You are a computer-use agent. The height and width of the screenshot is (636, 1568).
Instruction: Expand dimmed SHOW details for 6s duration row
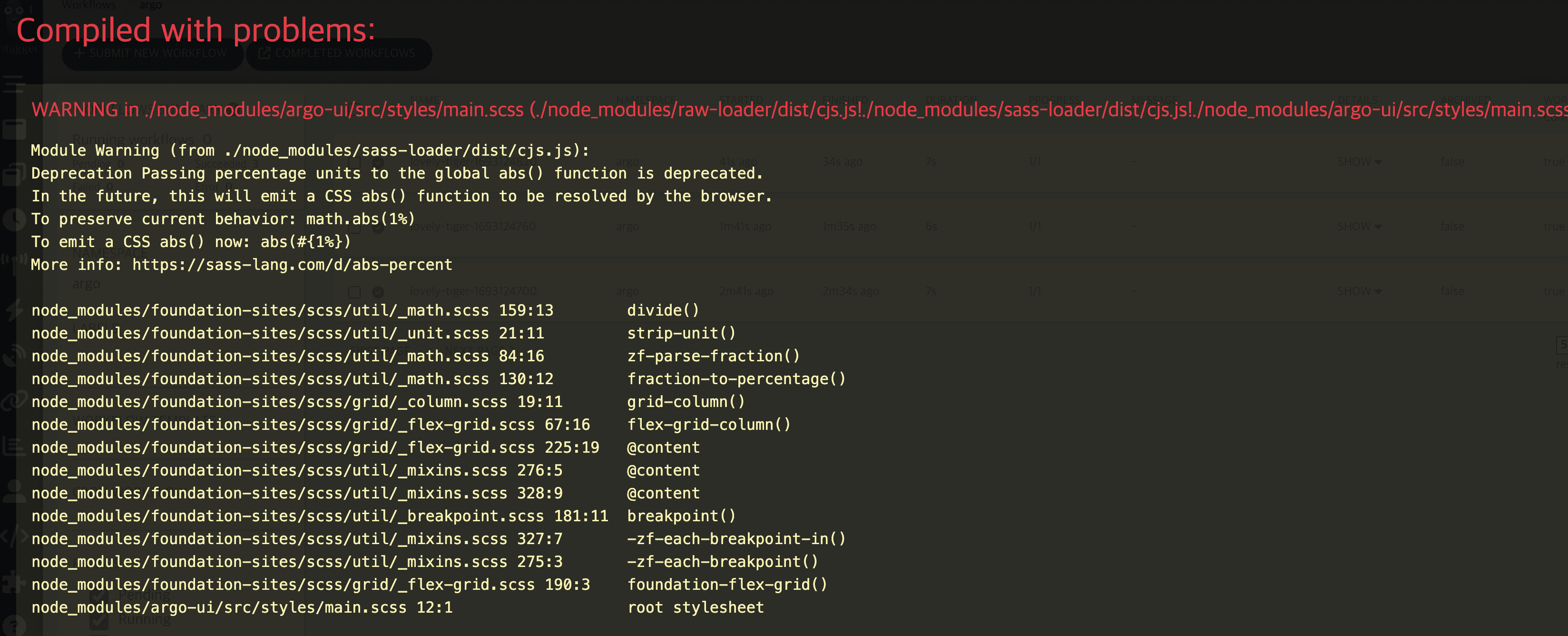tap(1359, 227)
